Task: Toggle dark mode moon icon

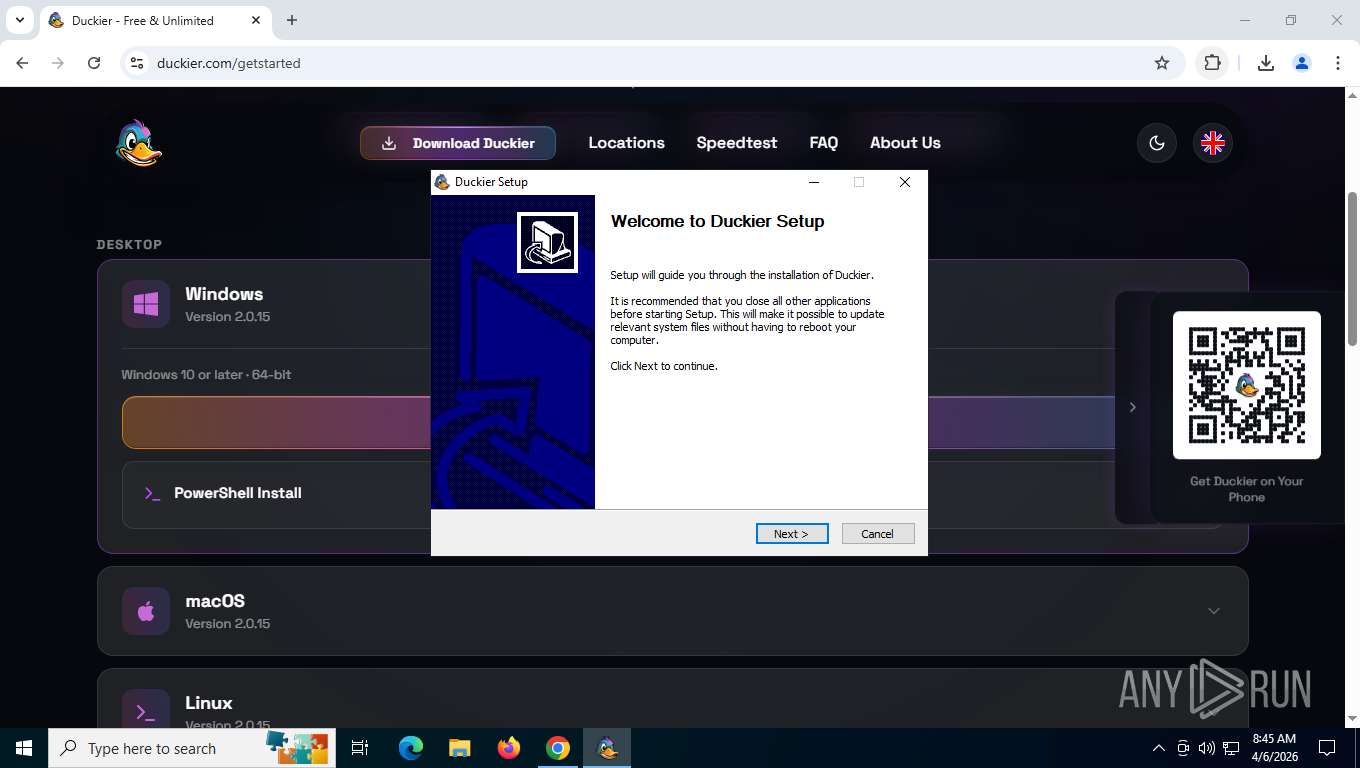Action: tap(1157, 143)
